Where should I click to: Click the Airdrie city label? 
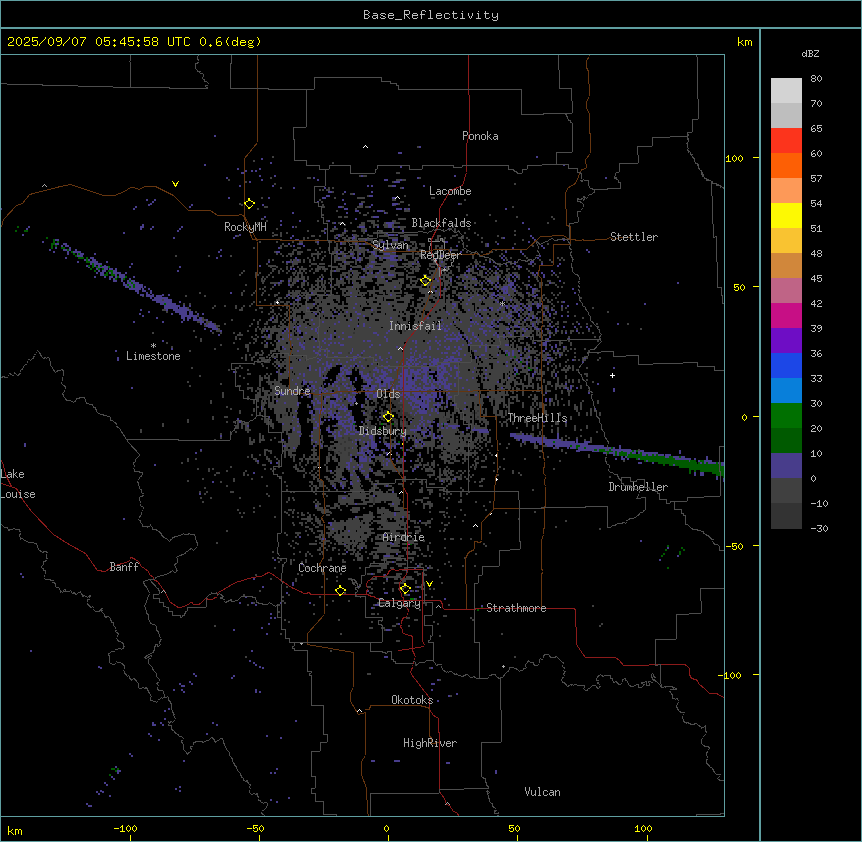[404, 537]
